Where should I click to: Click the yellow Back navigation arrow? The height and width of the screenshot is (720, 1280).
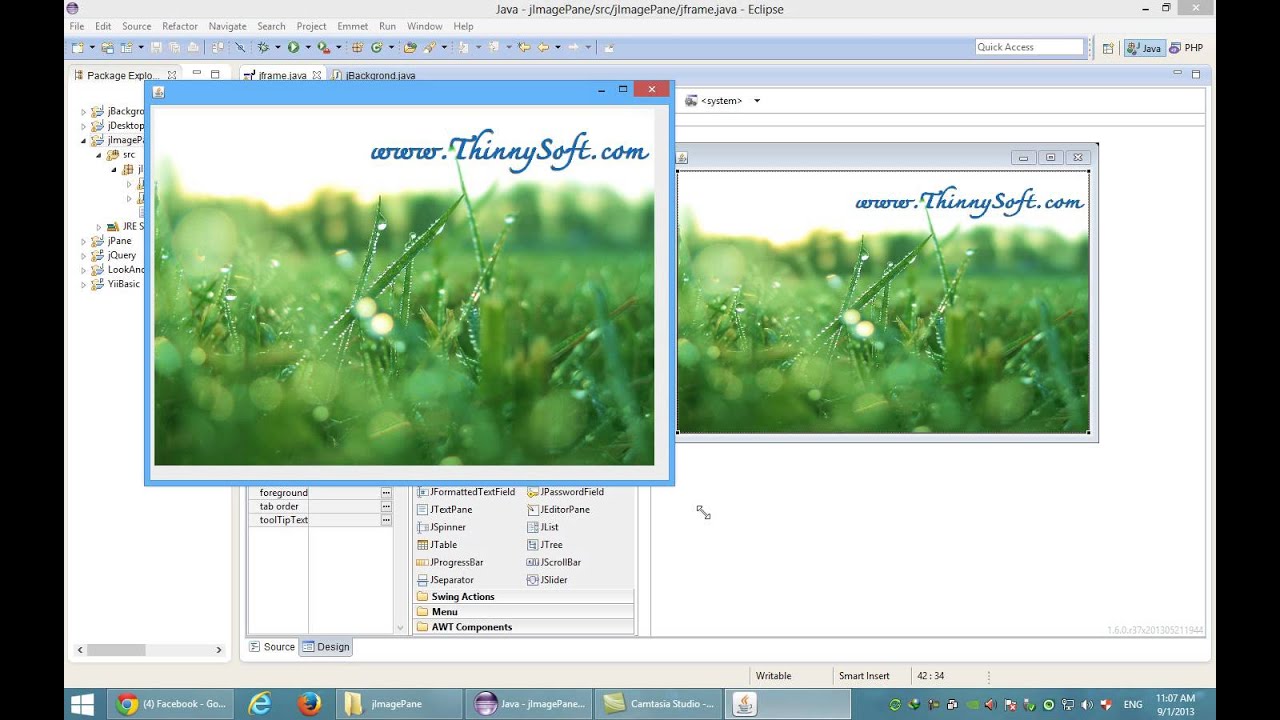[x=543, y=47]
